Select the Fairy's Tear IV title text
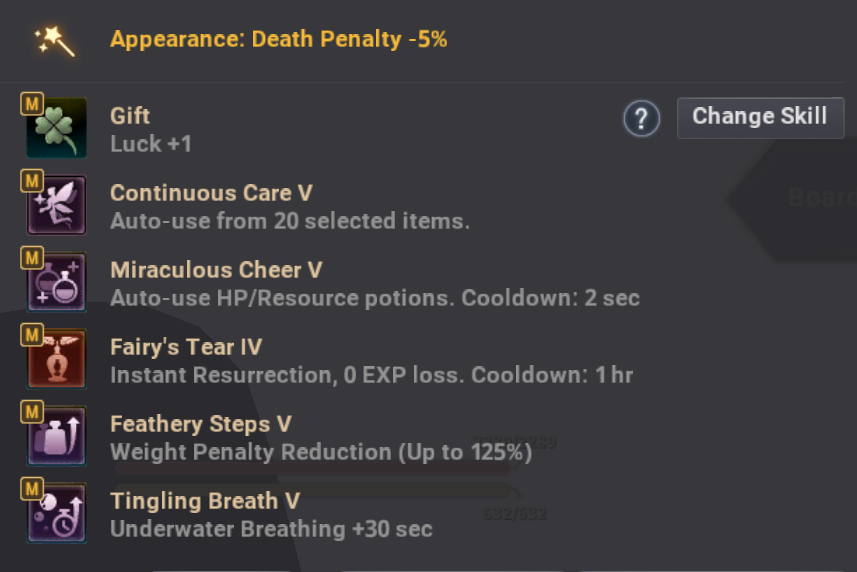The image size is (857, 572). point(186,347)
